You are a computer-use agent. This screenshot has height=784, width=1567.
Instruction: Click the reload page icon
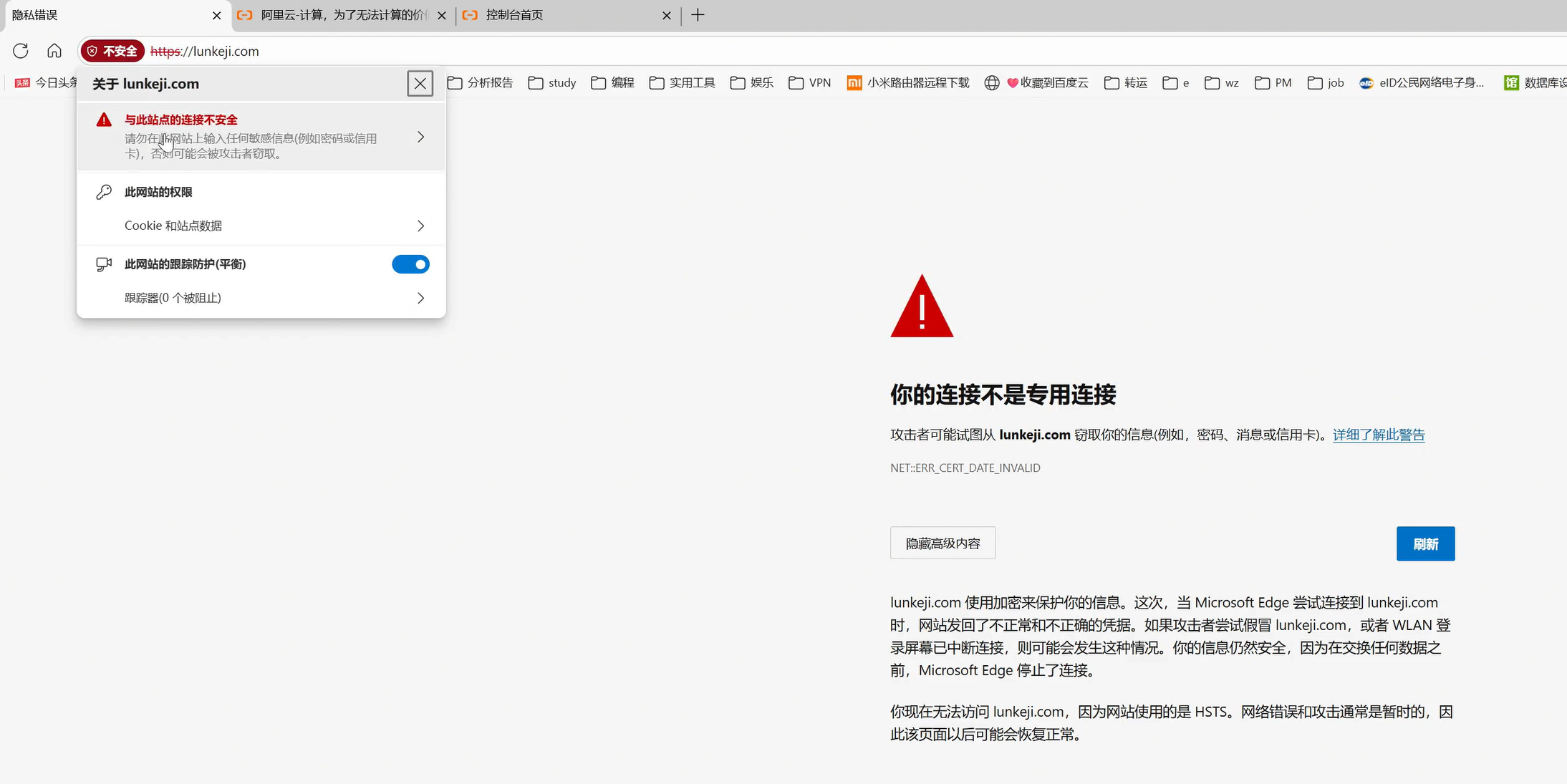(21, 51)
